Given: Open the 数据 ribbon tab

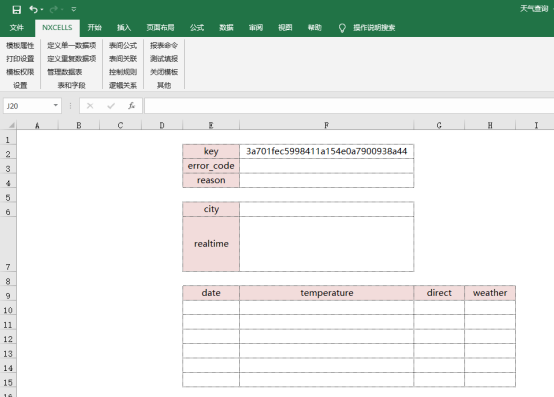Looking at the screenshot, I should coord(226,28).
